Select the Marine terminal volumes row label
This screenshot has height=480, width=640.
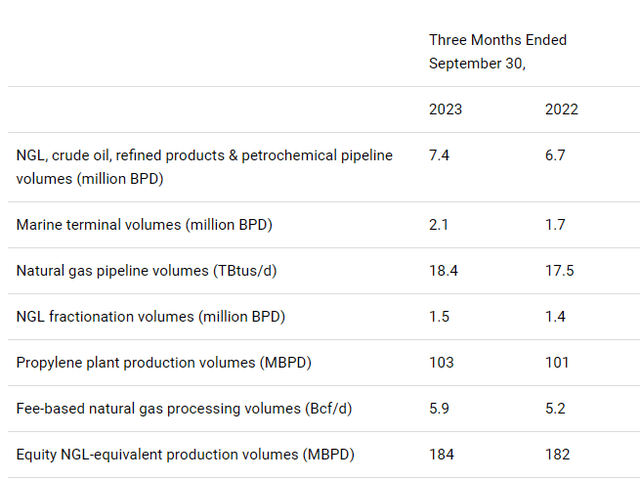pyautogui.click(x=144, y=225)
